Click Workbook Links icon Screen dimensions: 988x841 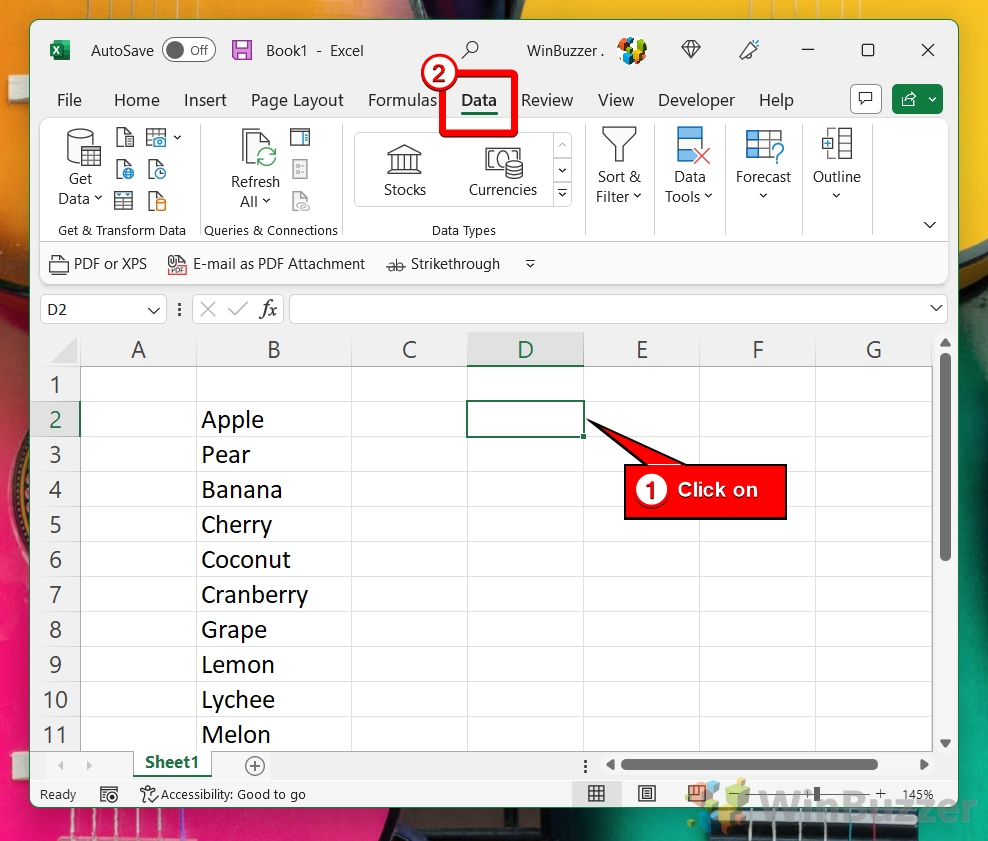click(x=301, y=201)
